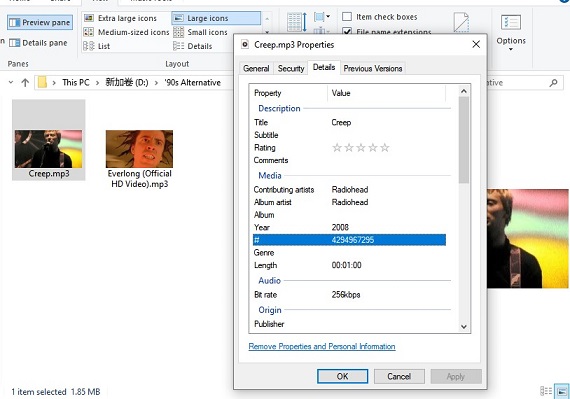The height and width of the screenshot is (399, 570).
Task: Click the properties list scrollbar thumb
Action: click(x=463, y=140)
